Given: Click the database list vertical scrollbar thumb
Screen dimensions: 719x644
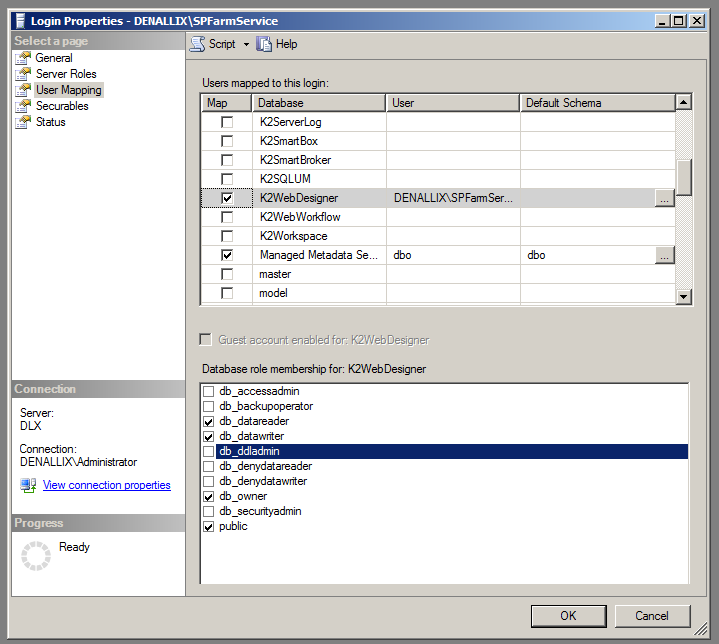Looking at the screenshot, I should pyautogui.click(x=684, y=176).
